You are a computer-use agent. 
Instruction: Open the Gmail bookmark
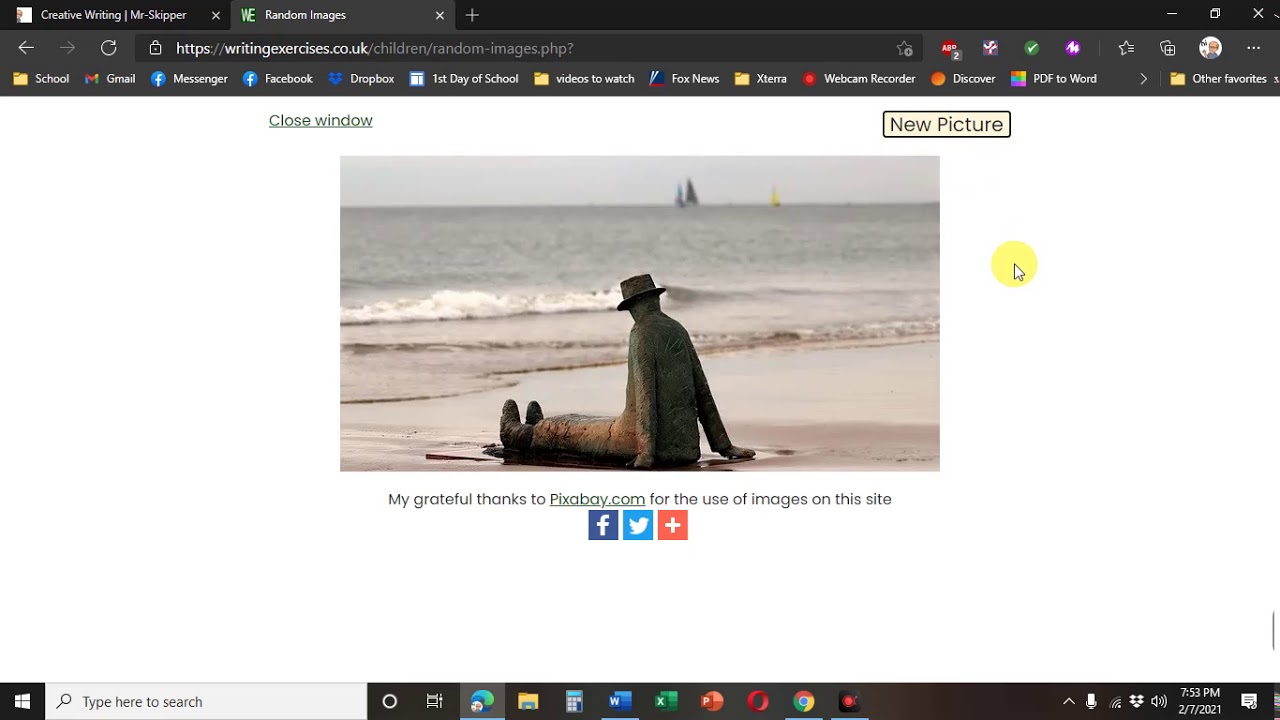coord(110,79)
